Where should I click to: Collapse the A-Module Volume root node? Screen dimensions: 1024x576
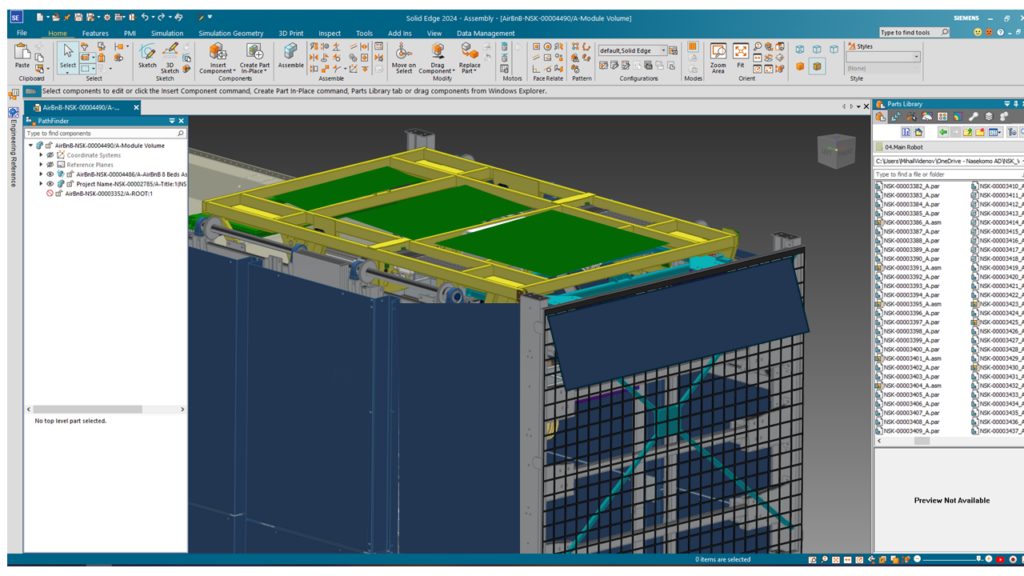pos(31,146)
